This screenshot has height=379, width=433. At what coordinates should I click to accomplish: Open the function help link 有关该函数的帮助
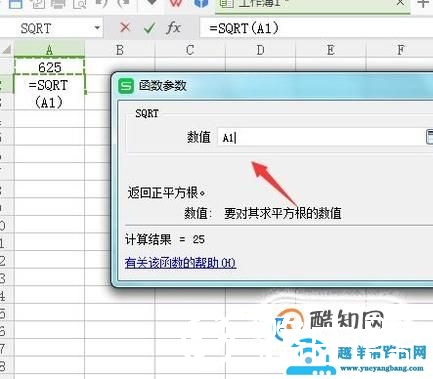pos(180,263)
